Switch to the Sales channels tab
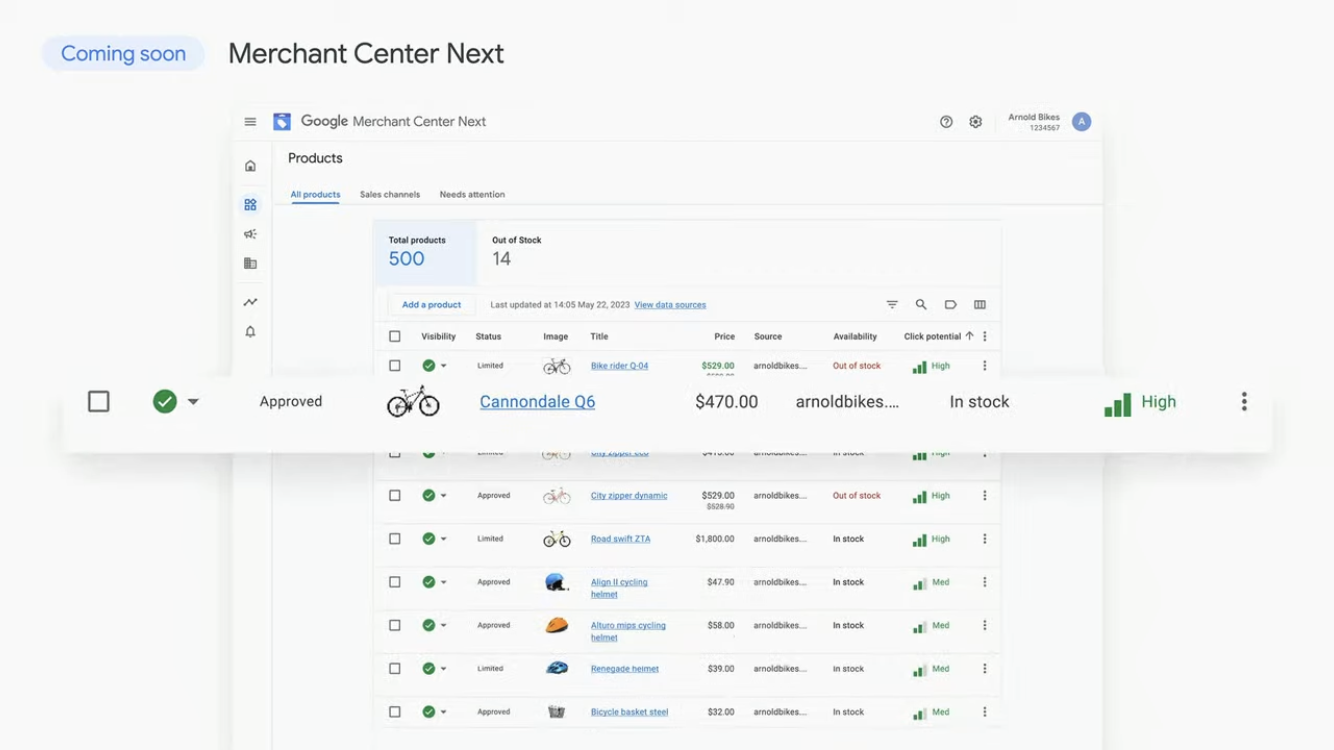Screen dimensions: 1334x750 point(390,195)
